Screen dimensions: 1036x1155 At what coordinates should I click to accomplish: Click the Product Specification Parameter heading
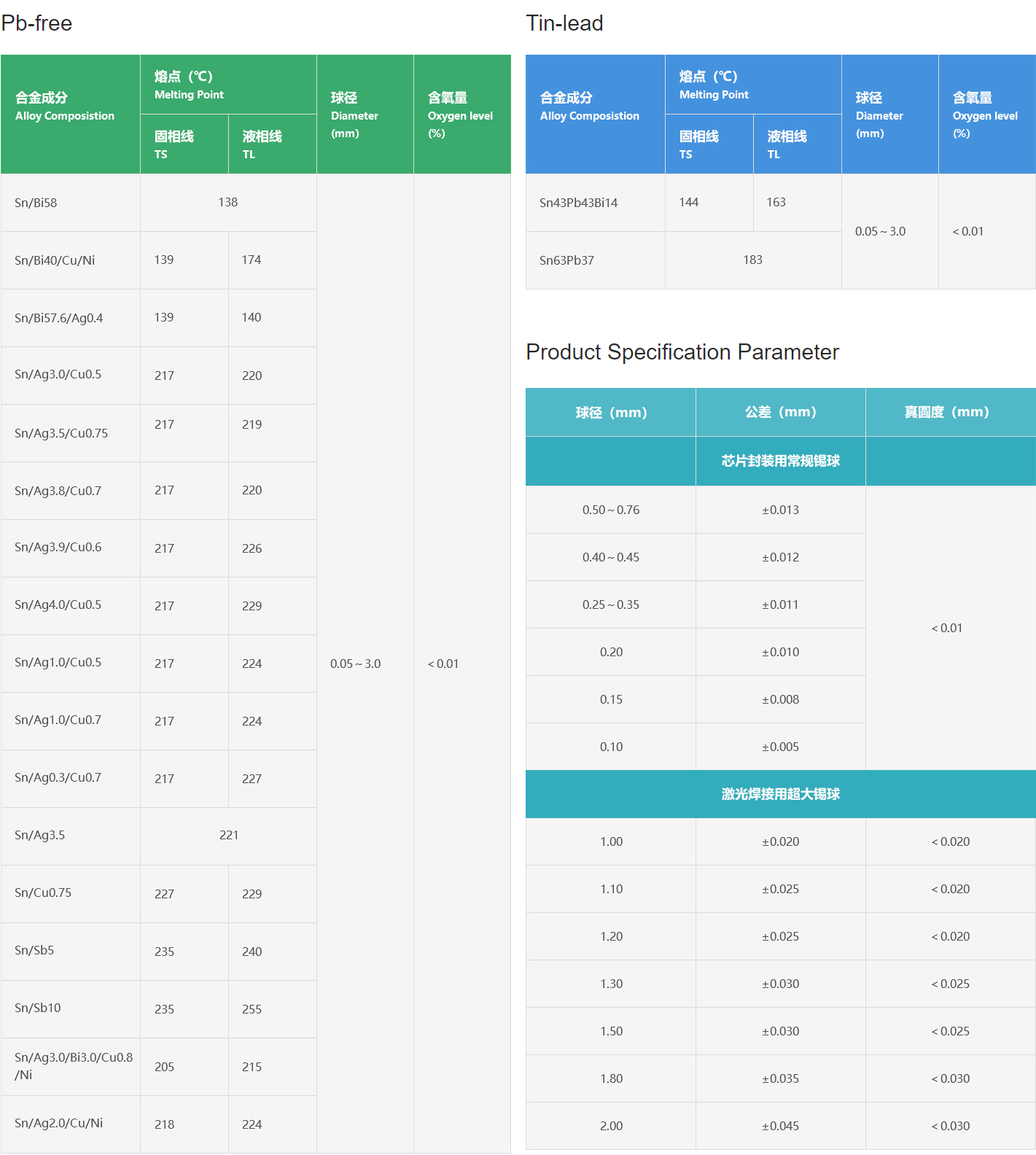[682, 352]
